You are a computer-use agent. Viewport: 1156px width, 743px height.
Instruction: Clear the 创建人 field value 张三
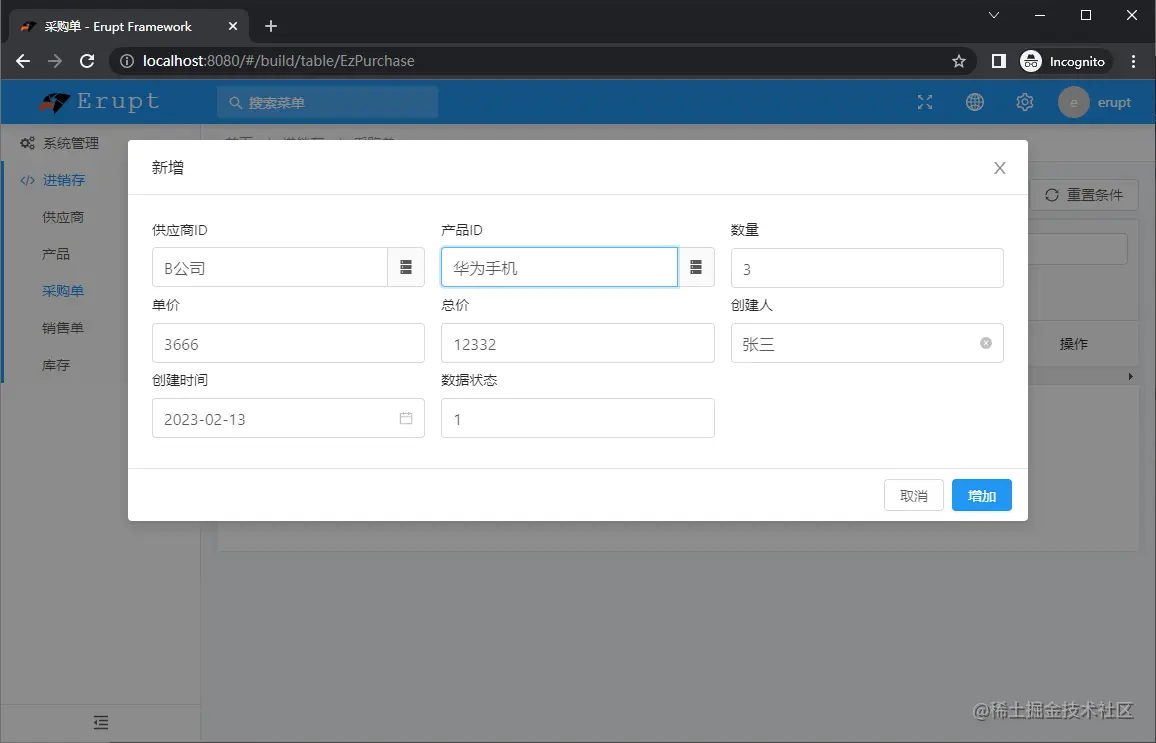click(986, 343)
